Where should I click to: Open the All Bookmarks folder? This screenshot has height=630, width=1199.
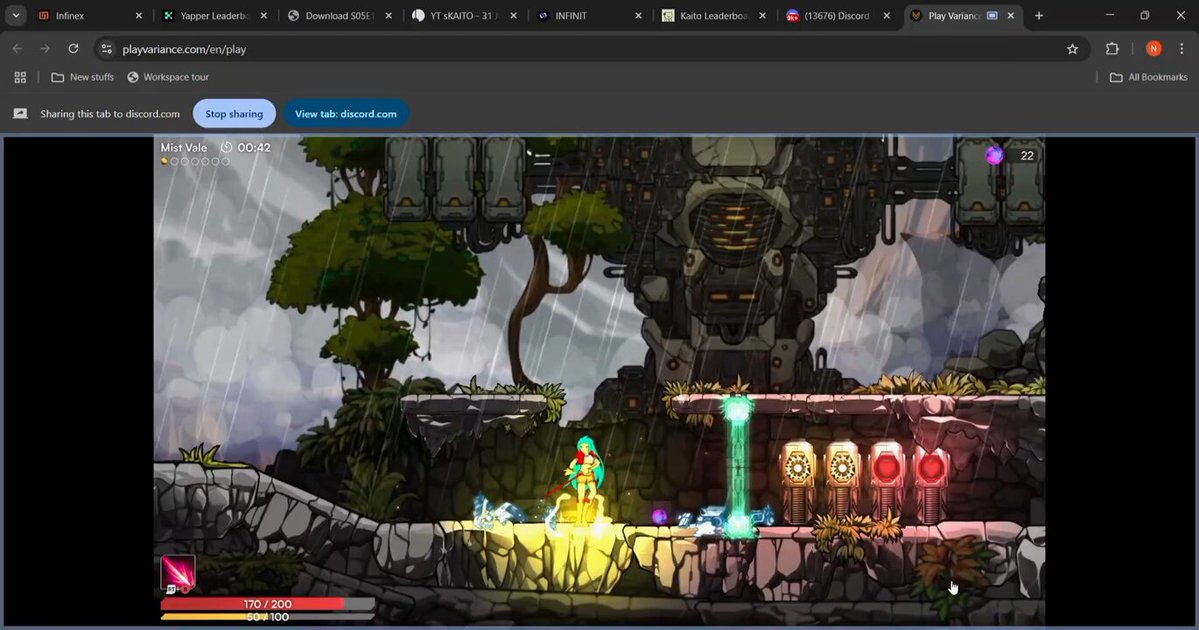[x=1149, y=77]
